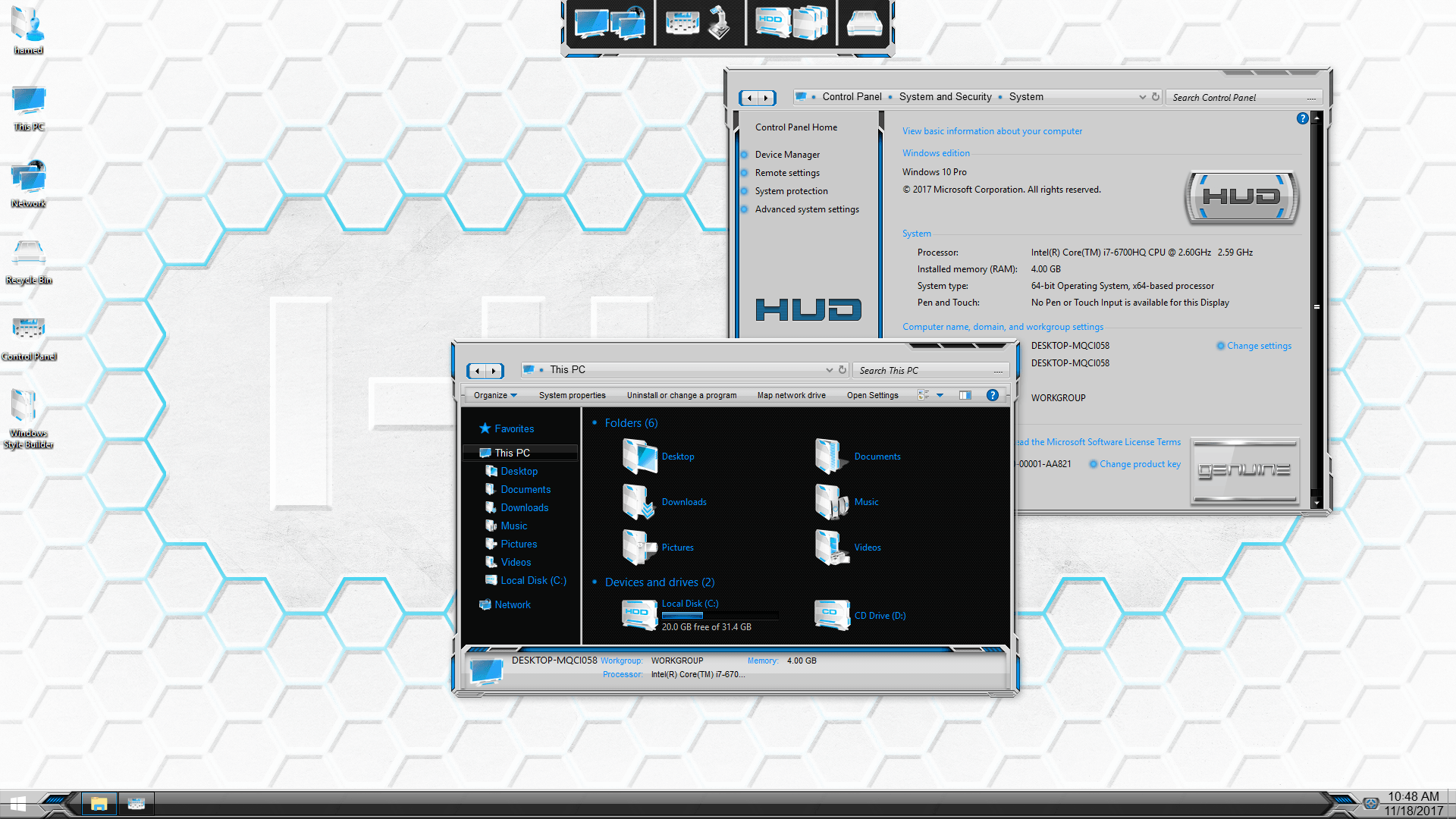Open the Microsoft Software License Terms link
1456x819 pixels.
pos(1099,442)
